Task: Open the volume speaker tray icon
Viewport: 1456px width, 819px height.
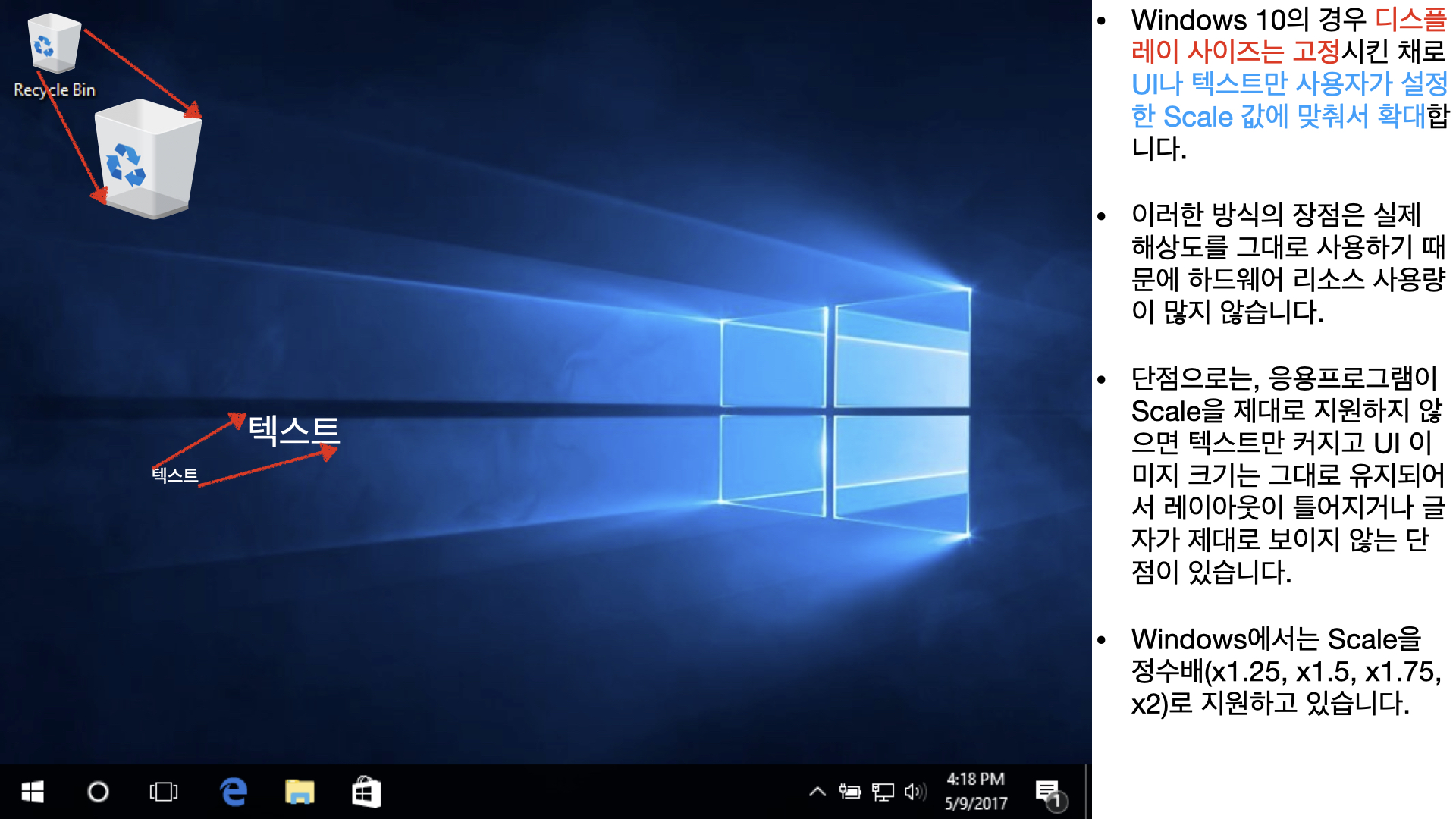Action: [x=915, y=792]
